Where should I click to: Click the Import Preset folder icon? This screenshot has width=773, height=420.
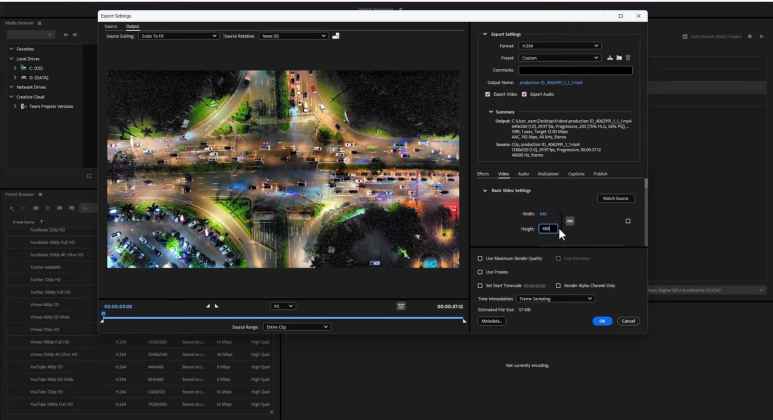pyautogui.click(x=619, y=58)
